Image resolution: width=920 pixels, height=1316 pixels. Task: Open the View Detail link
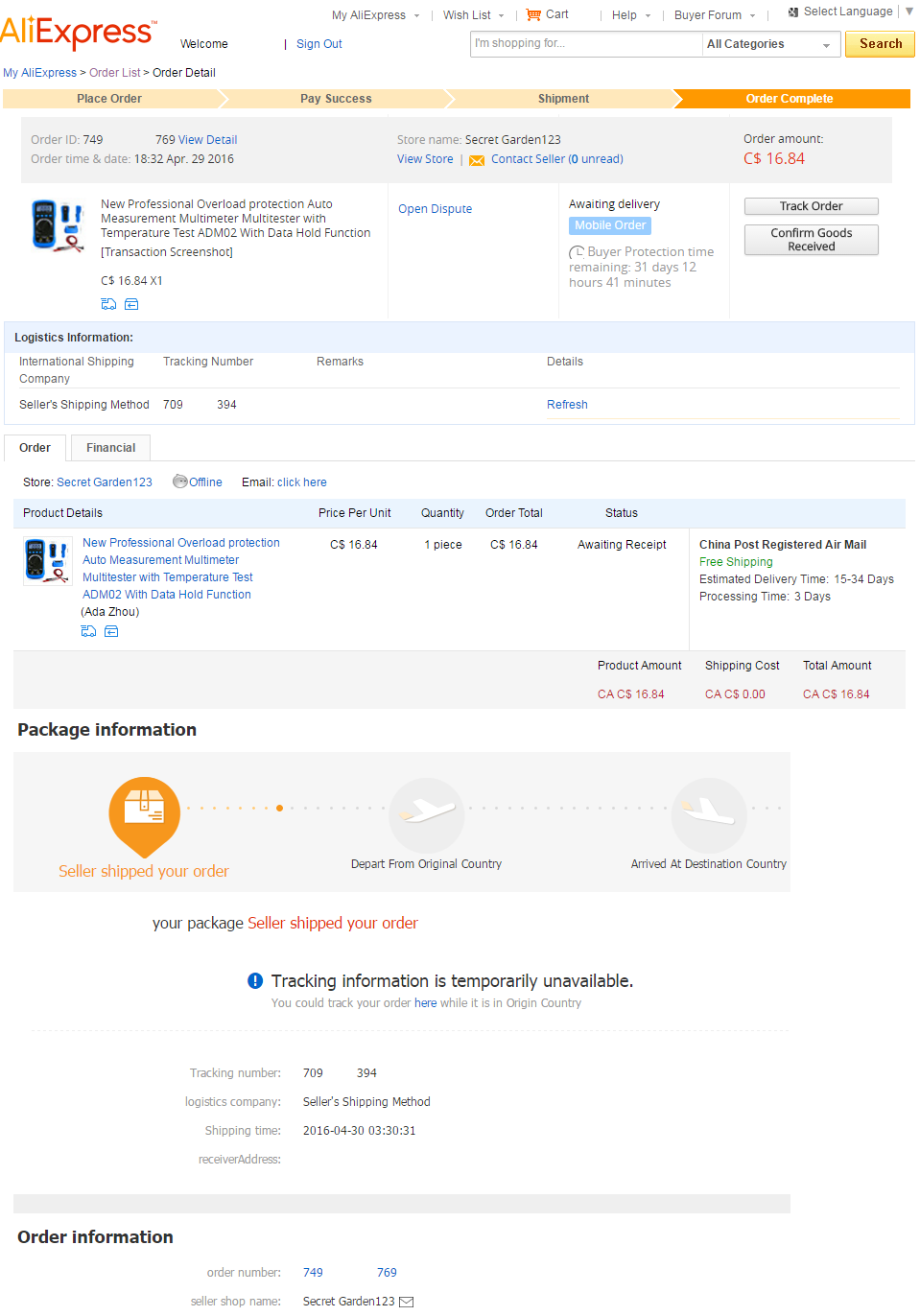point(208,140)
